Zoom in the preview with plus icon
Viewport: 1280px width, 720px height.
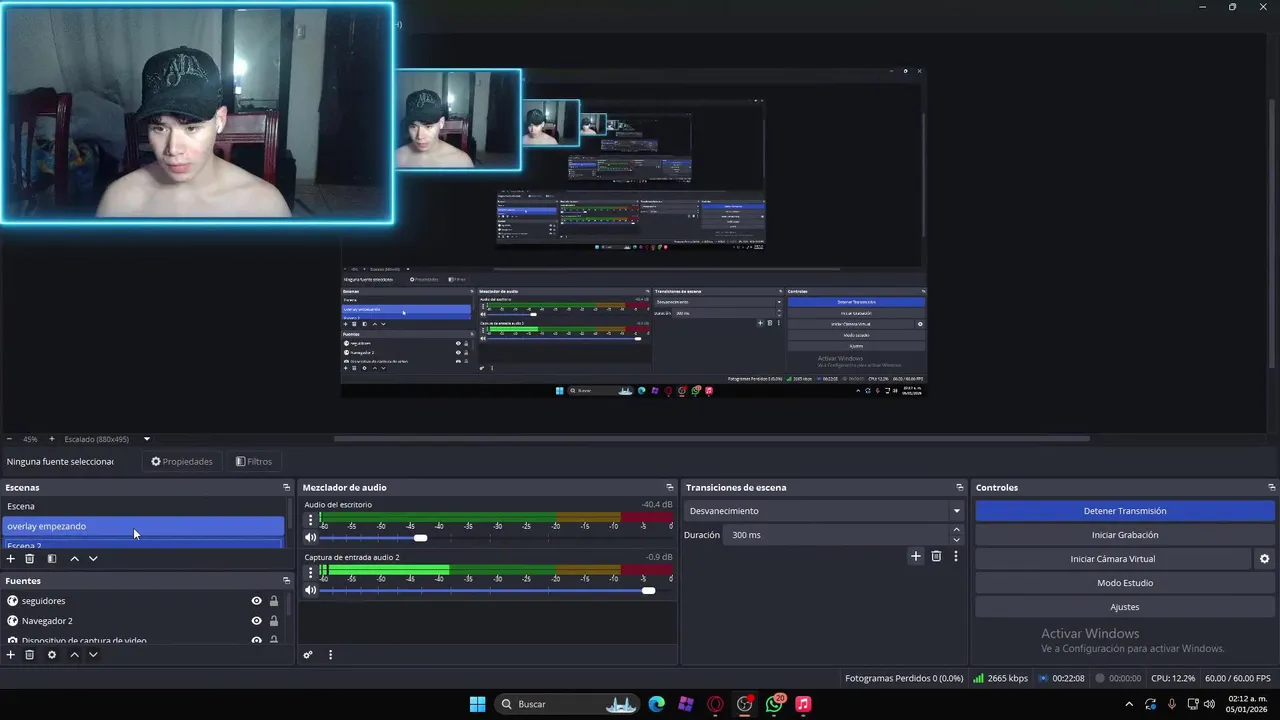[x=52, y=439]
